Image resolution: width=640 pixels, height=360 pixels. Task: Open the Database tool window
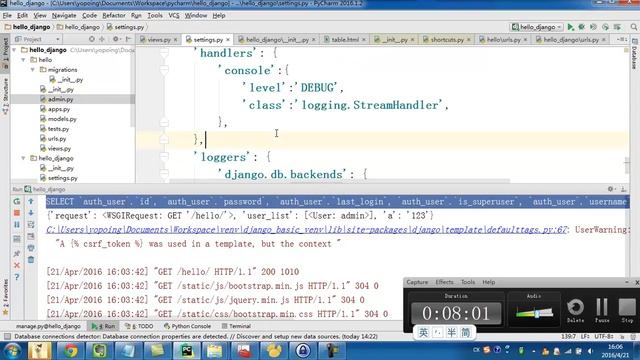(635, 54)
